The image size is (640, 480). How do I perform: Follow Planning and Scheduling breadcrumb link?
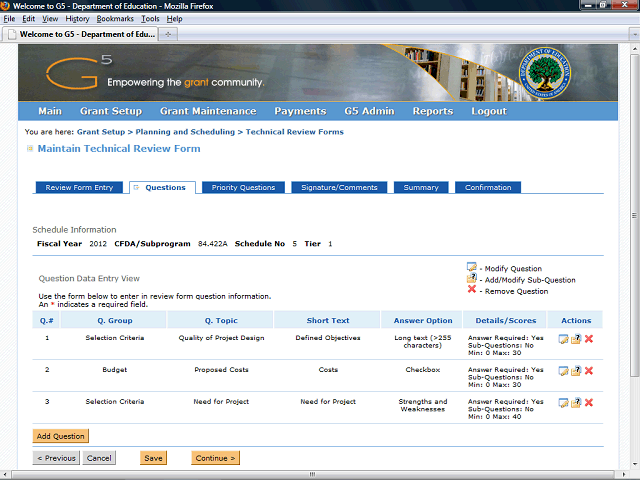click(x=185, y=132)
